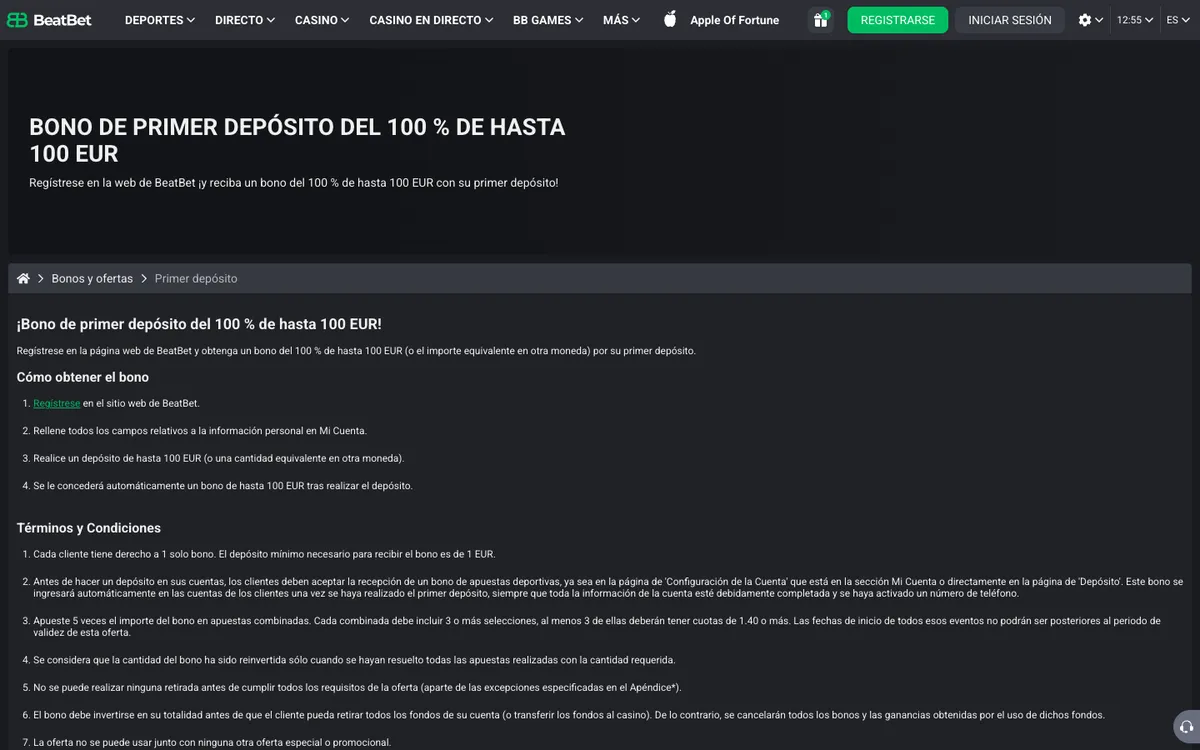Open the support headset chat icon
Viewport: 1200px width, 750px height.
(x=1186, y=727)
